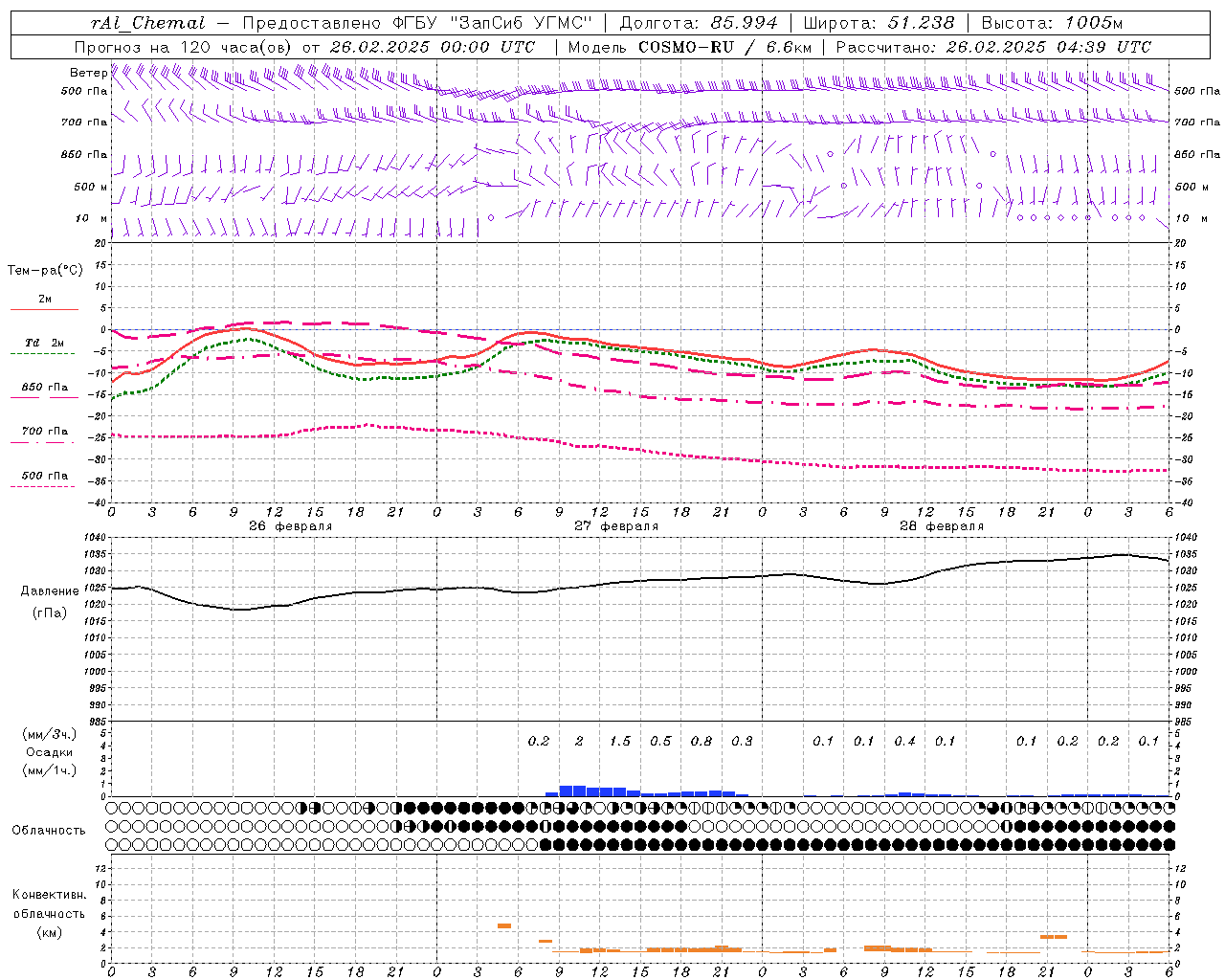This screenshot has height=980, width=1225.
Task: Click '500 гПа' entry in temperature legend
Action: [45, 476]
